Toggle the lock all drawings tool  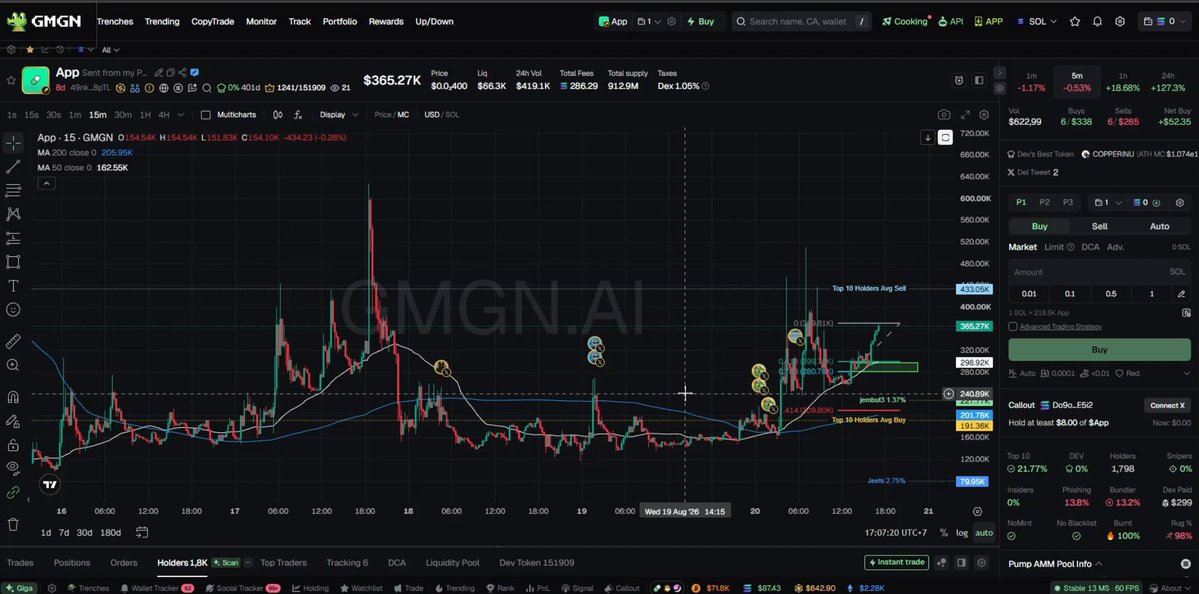13,445
